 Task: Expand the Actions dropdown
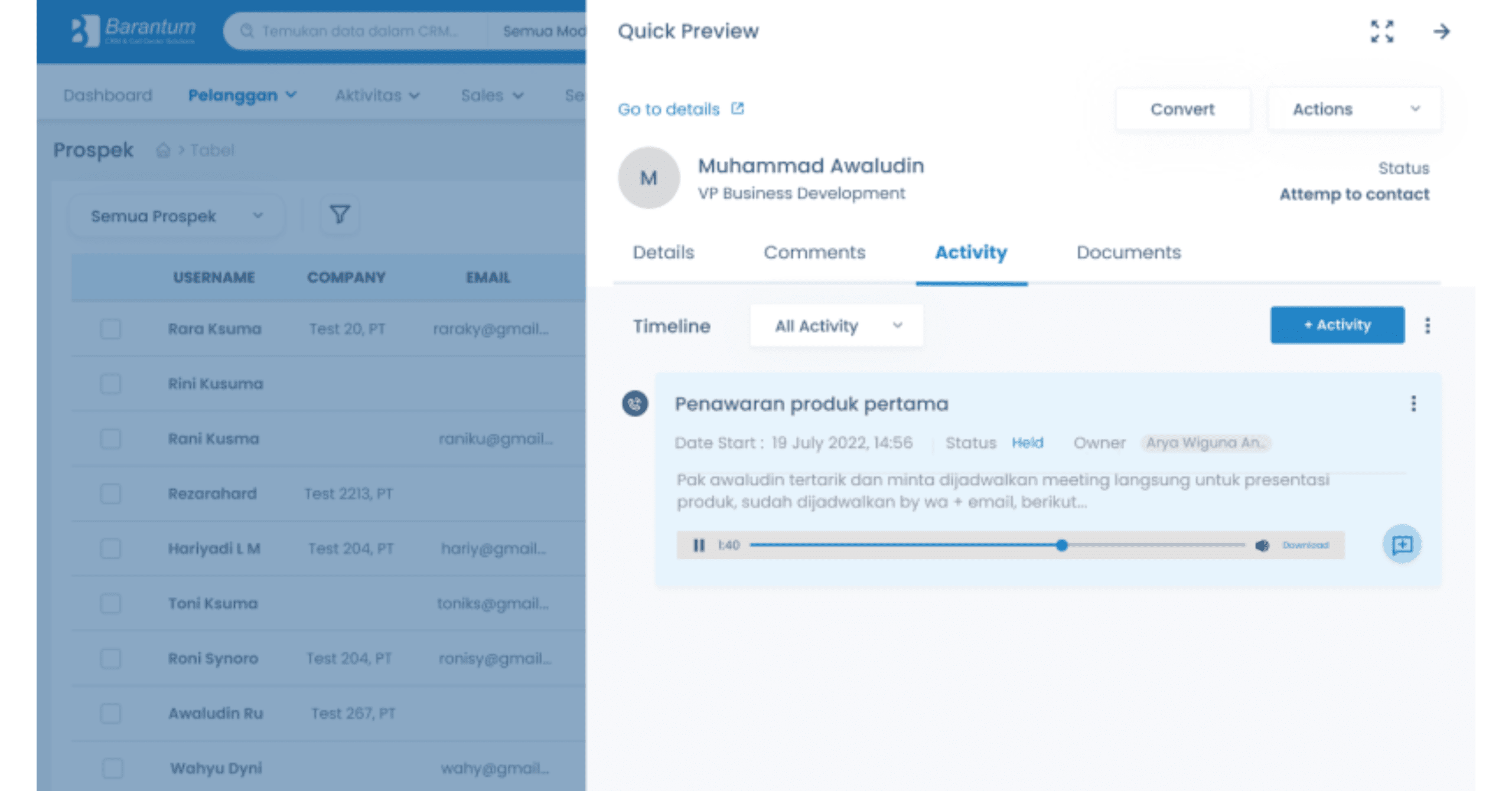[1354, 109]
